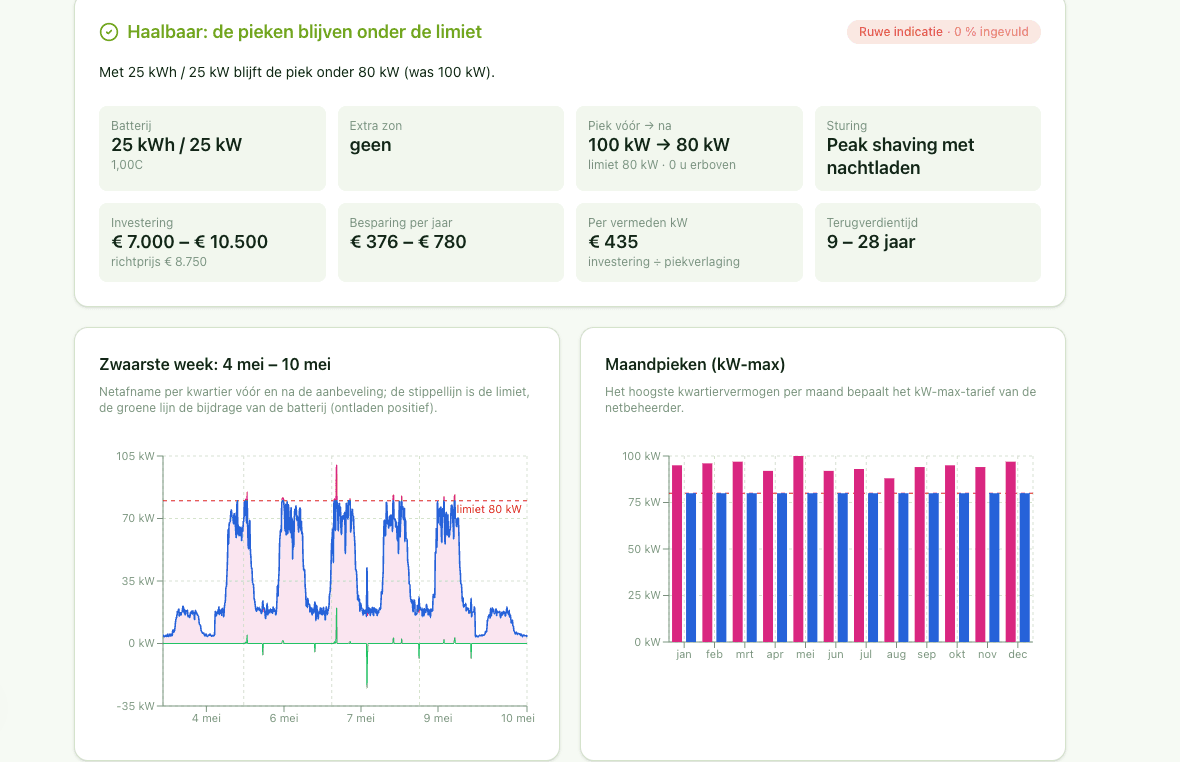Click the heading 'Haalbaar: de pieken blijven onder de limiet'

(x=304, y=32)
